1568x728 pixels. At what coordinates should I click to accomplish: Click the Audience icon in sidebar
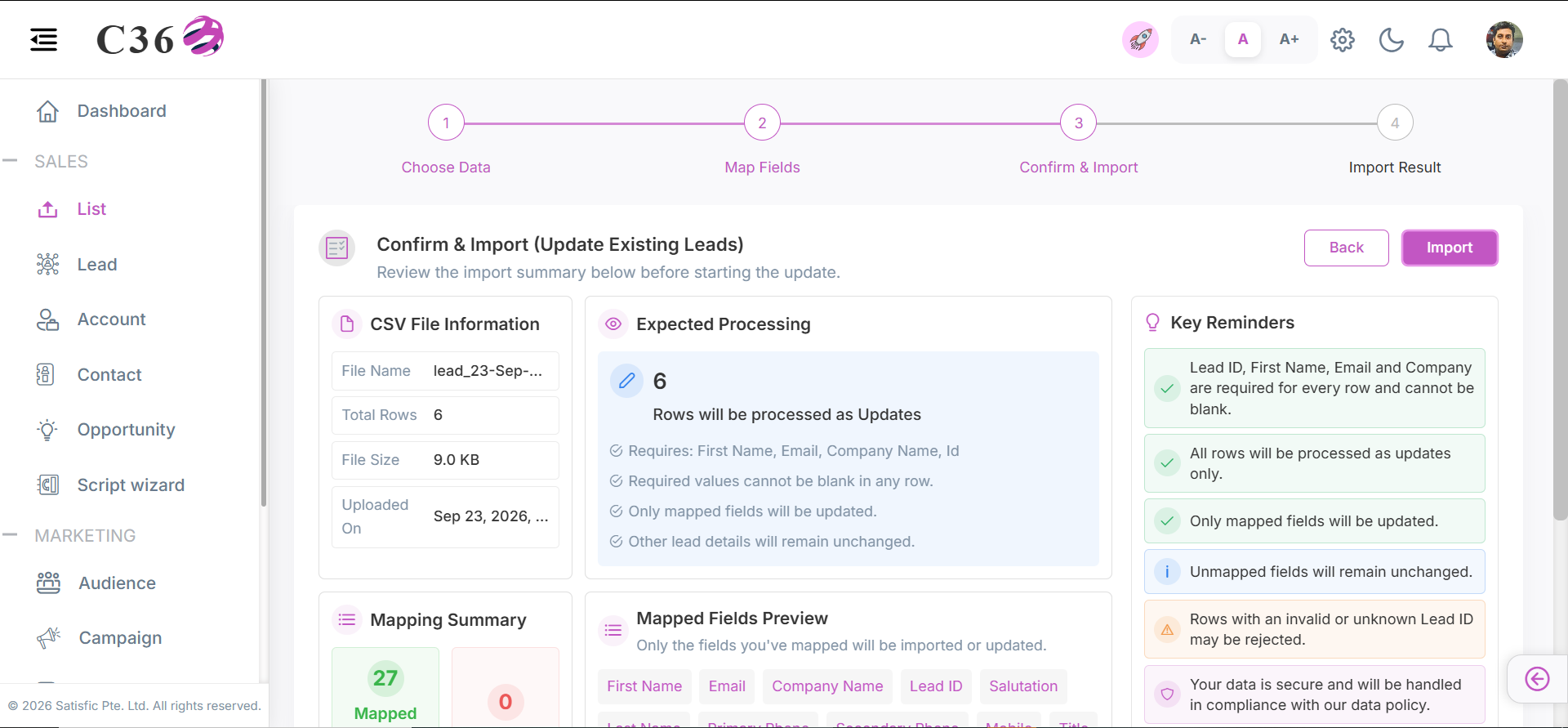(x=48, y=583)
